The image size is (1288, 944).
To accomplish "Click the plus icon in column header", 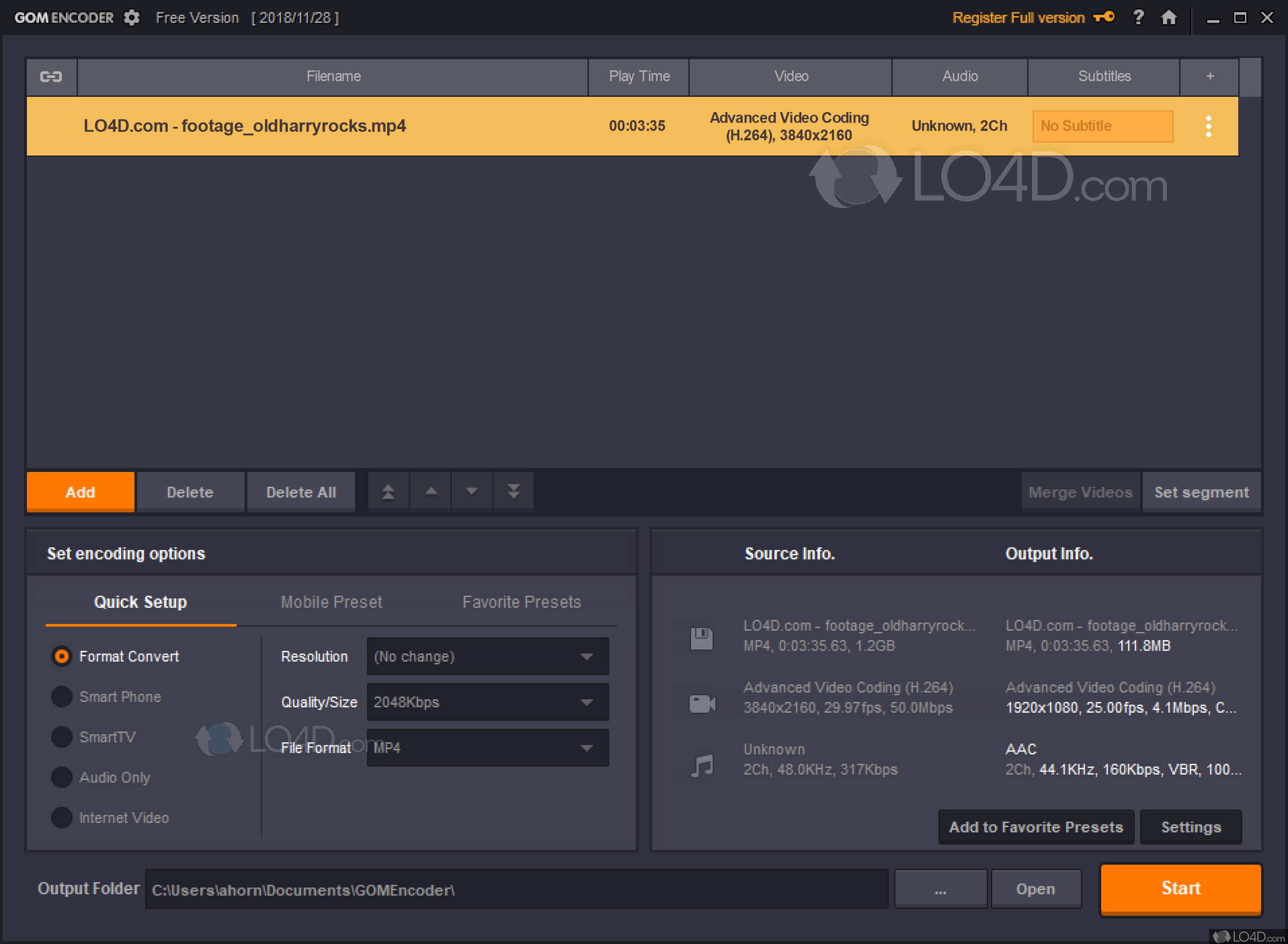I will 1209,76.
